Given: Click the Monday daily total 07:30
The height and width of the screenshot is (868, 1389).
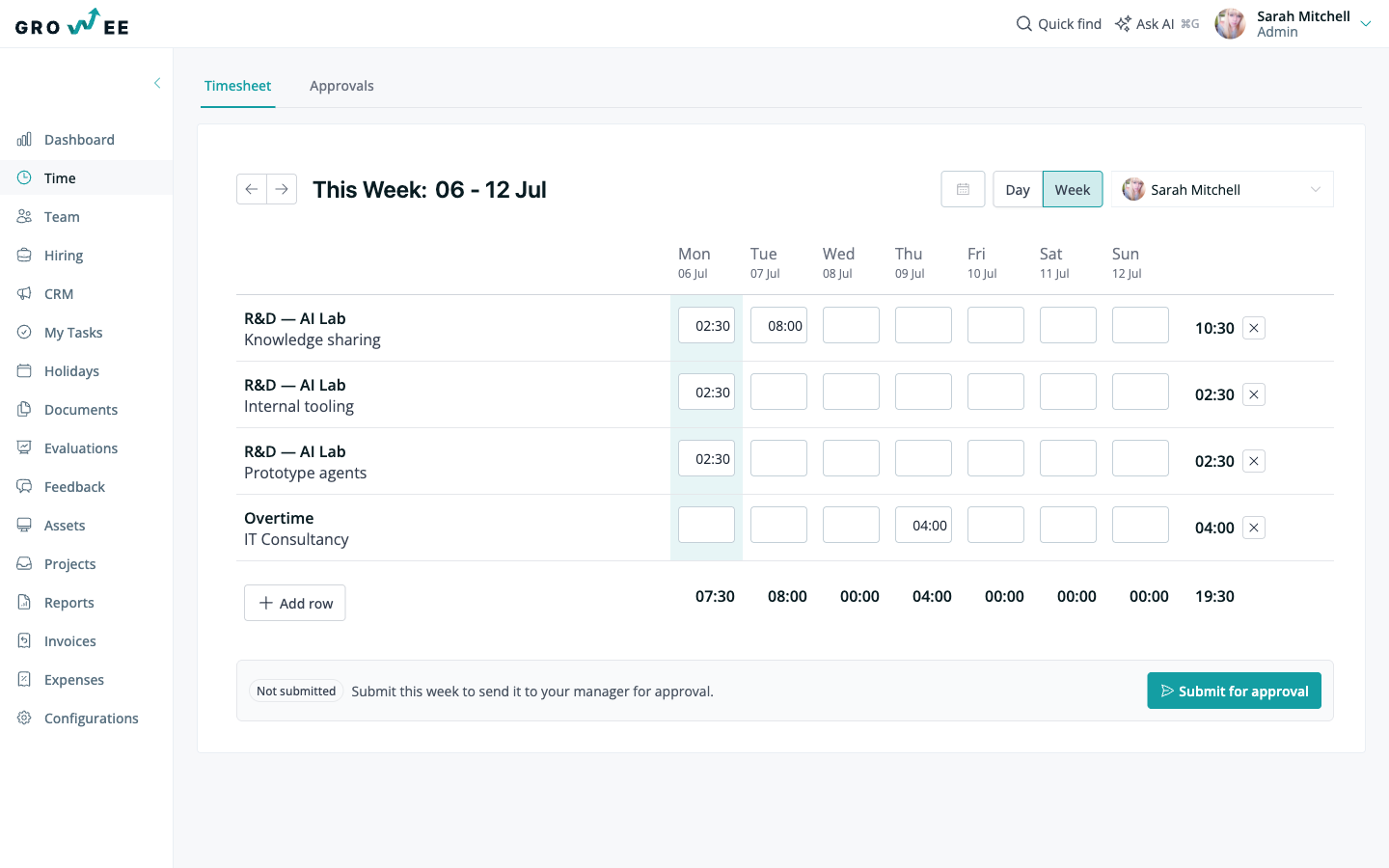Looking at the screenshot, I should pos(715,596).
